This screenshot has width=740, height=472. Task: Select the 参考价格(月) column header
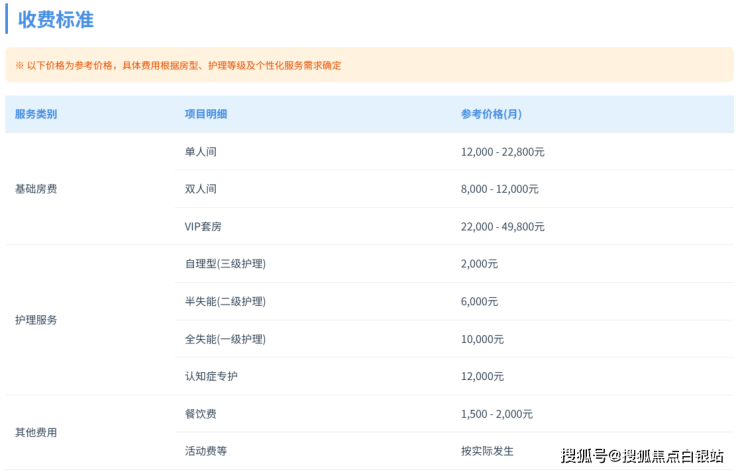pyautogui.click(x=491, y=114)
